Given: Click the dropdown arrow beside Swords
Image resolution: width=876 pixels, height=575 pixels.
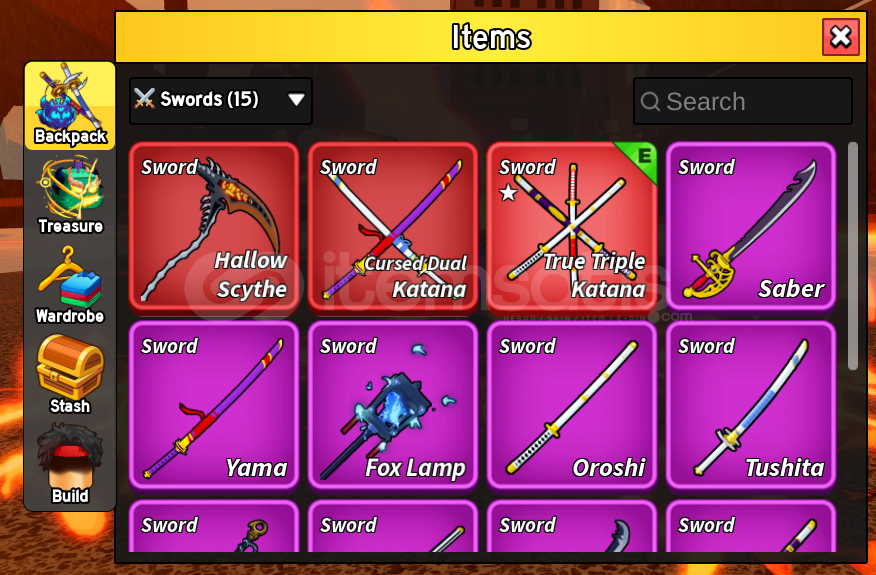Looking at the screenshot, I should [x=296, y=100].
